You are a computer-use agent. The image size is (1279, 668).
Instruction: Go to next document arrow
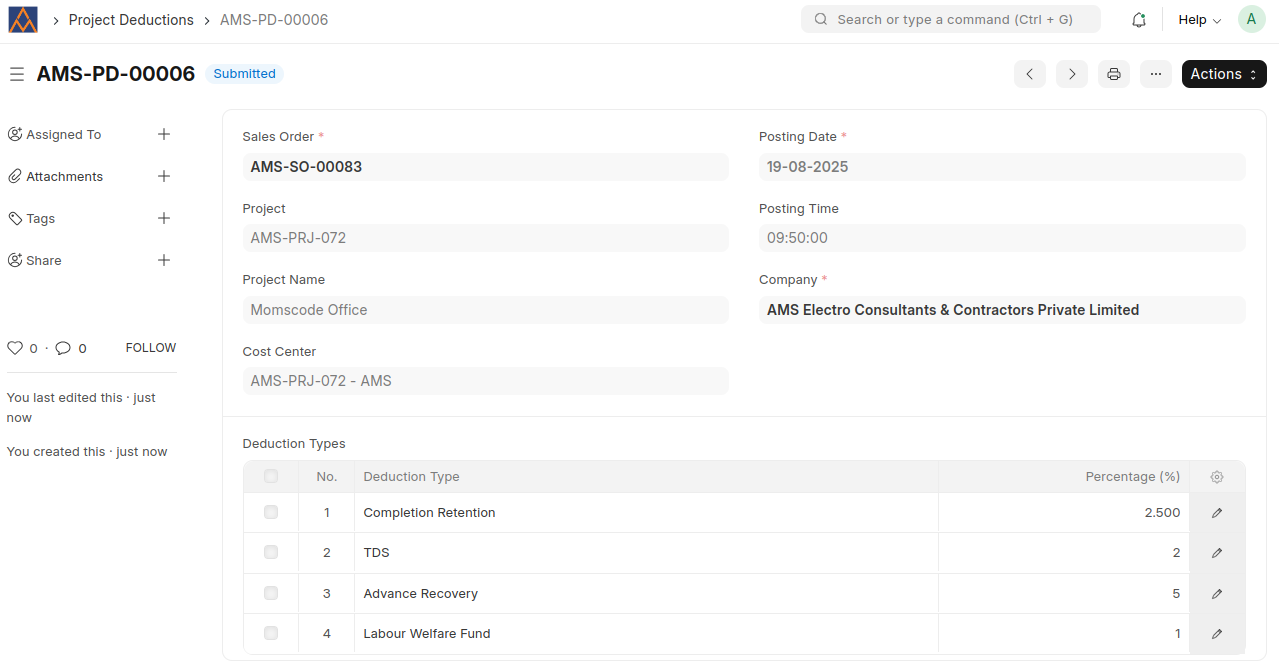pos(1072,74)
